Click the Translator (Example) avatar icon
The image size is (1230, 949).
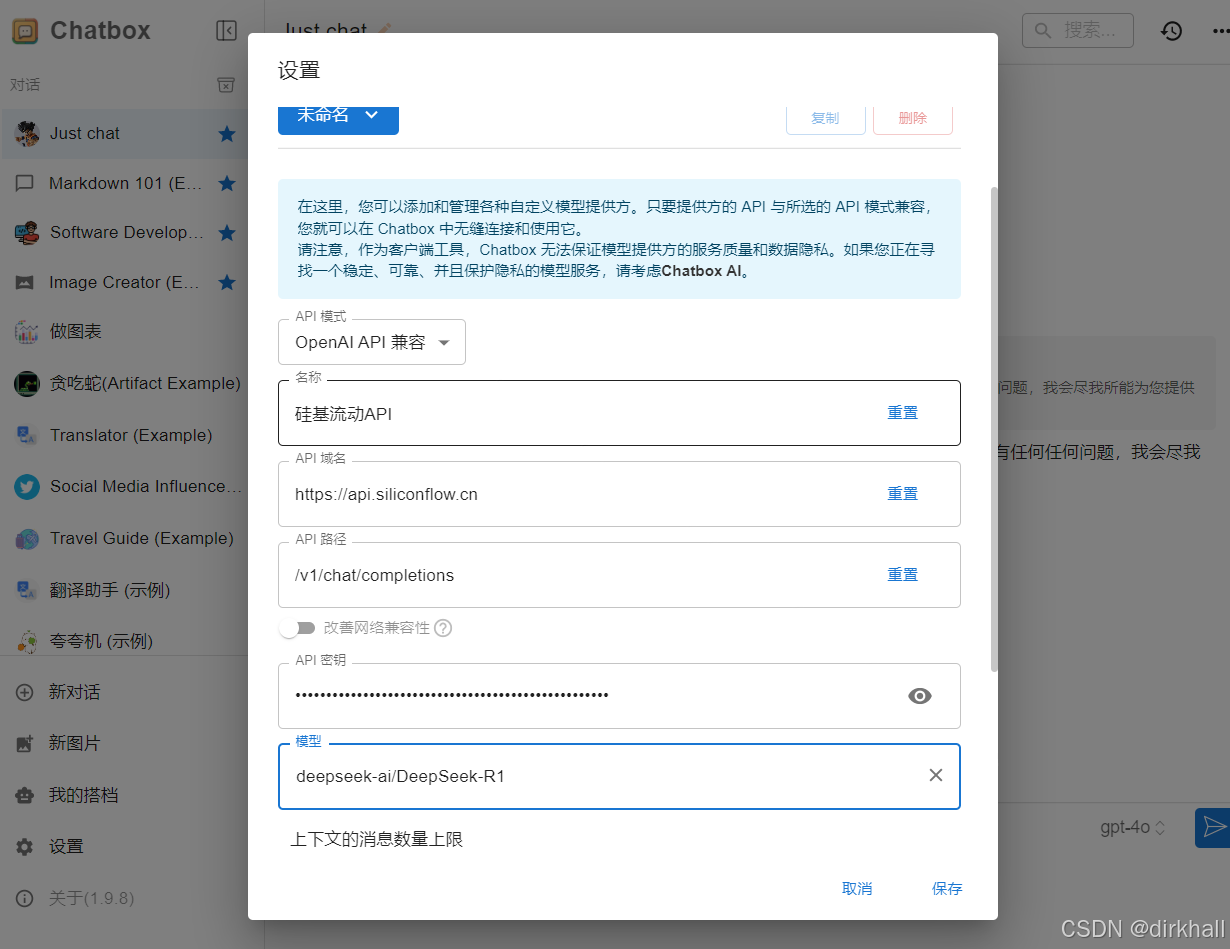pos(26,435)
